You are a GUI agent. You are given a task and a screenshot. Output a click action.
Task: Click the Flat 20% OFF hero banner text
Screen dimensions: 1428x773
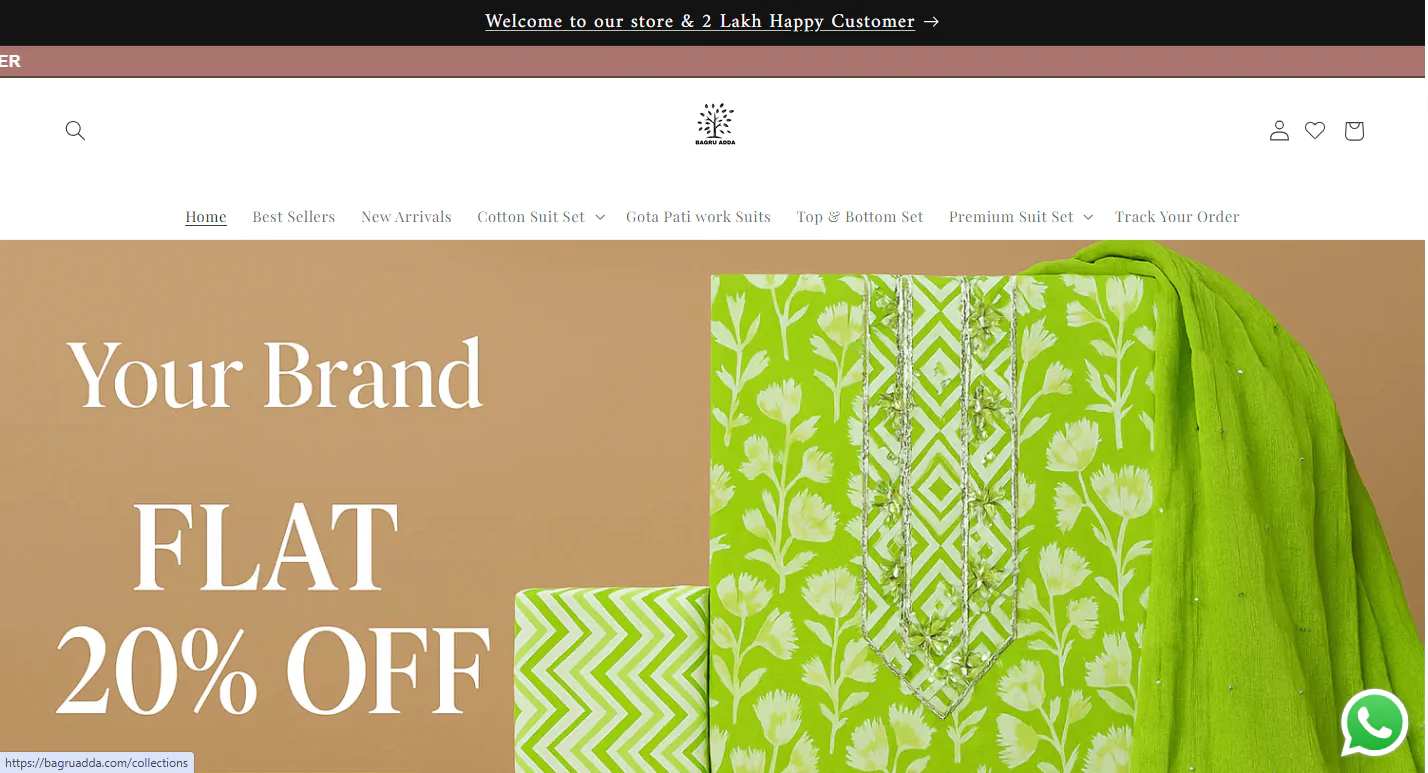(x=272, y=610)
